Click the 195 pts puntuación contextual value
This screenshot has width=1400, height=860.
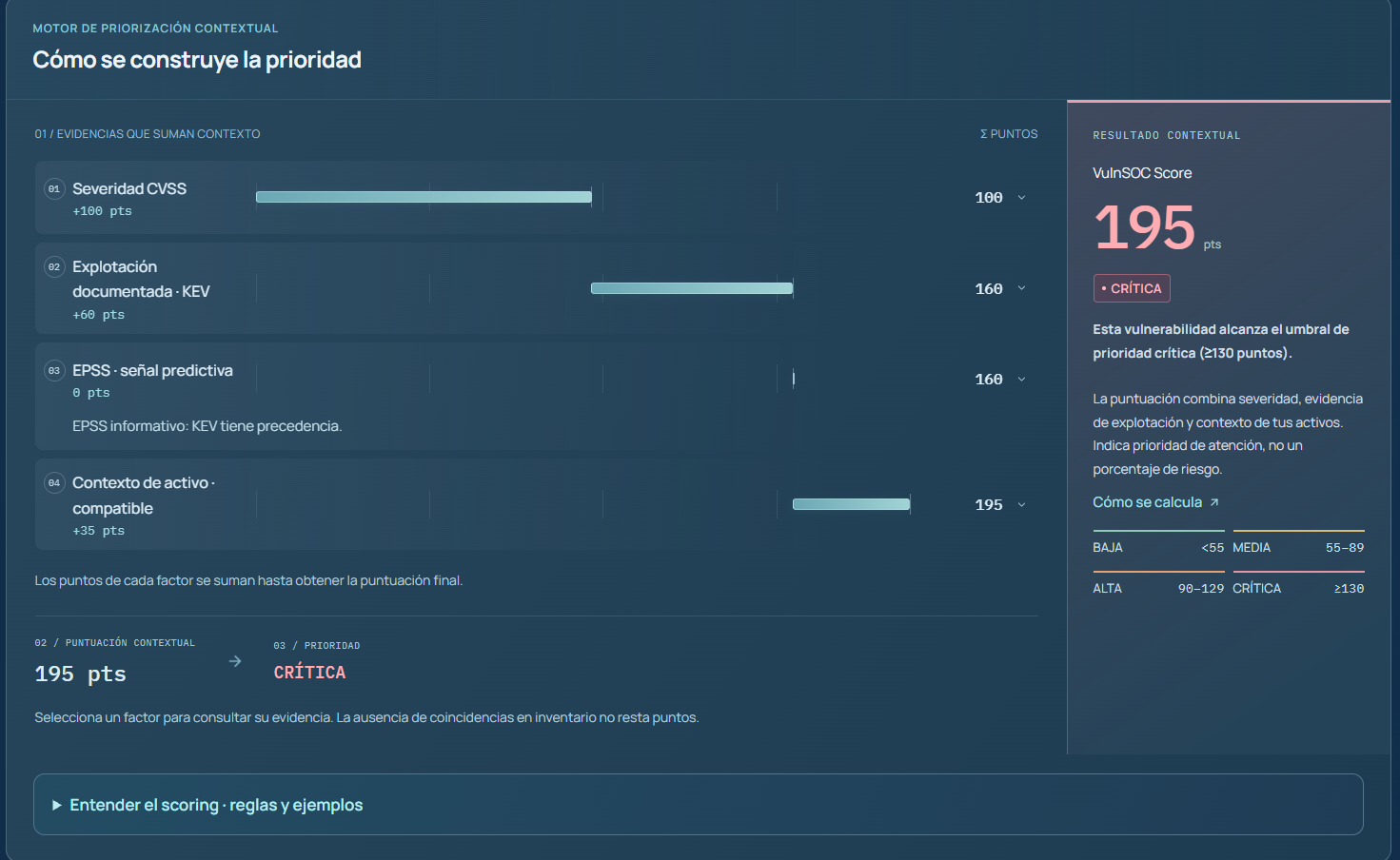point(80,674)
